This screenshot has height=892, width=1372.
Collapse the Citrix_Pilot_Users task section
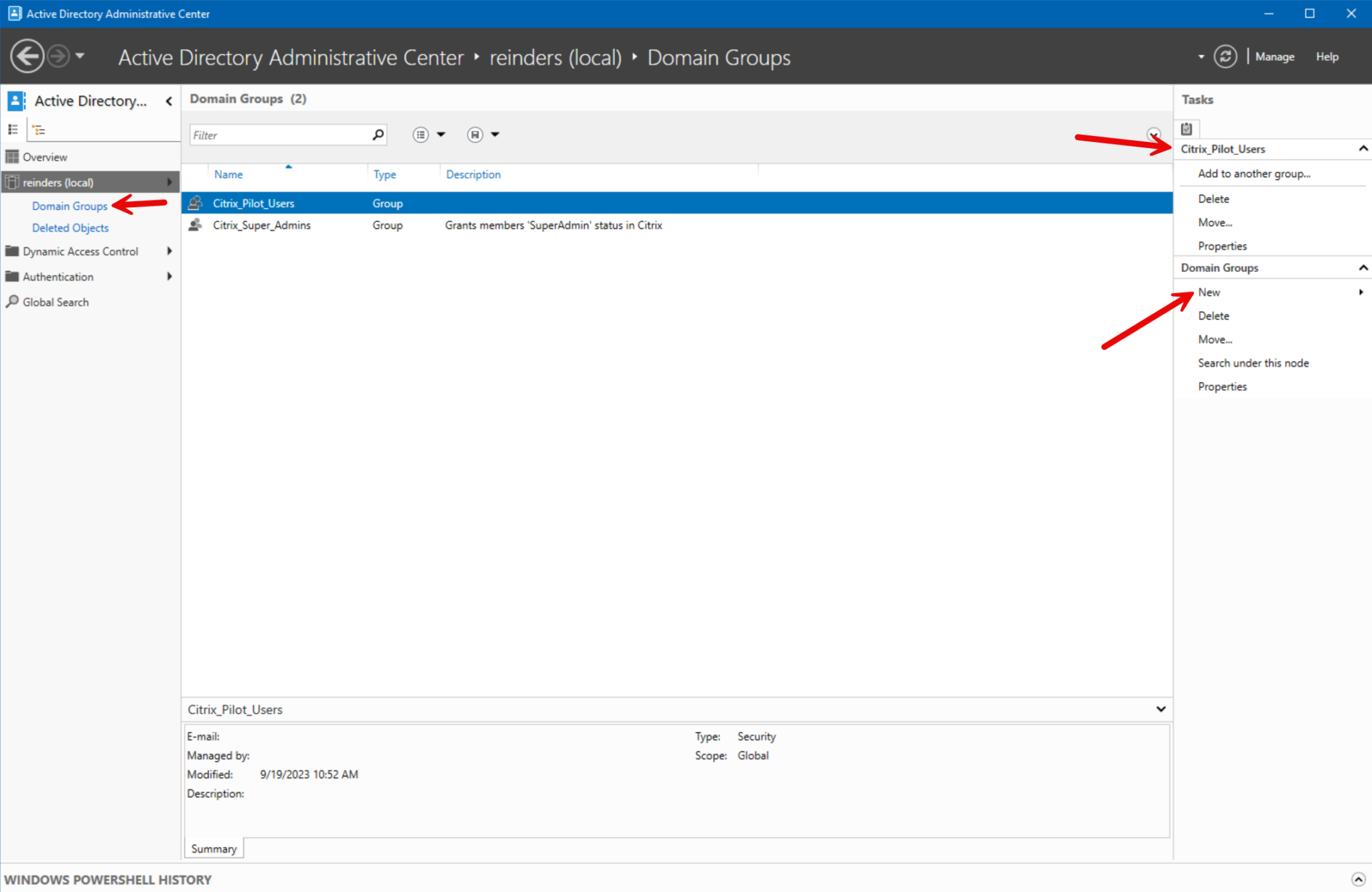[1363, 148]
